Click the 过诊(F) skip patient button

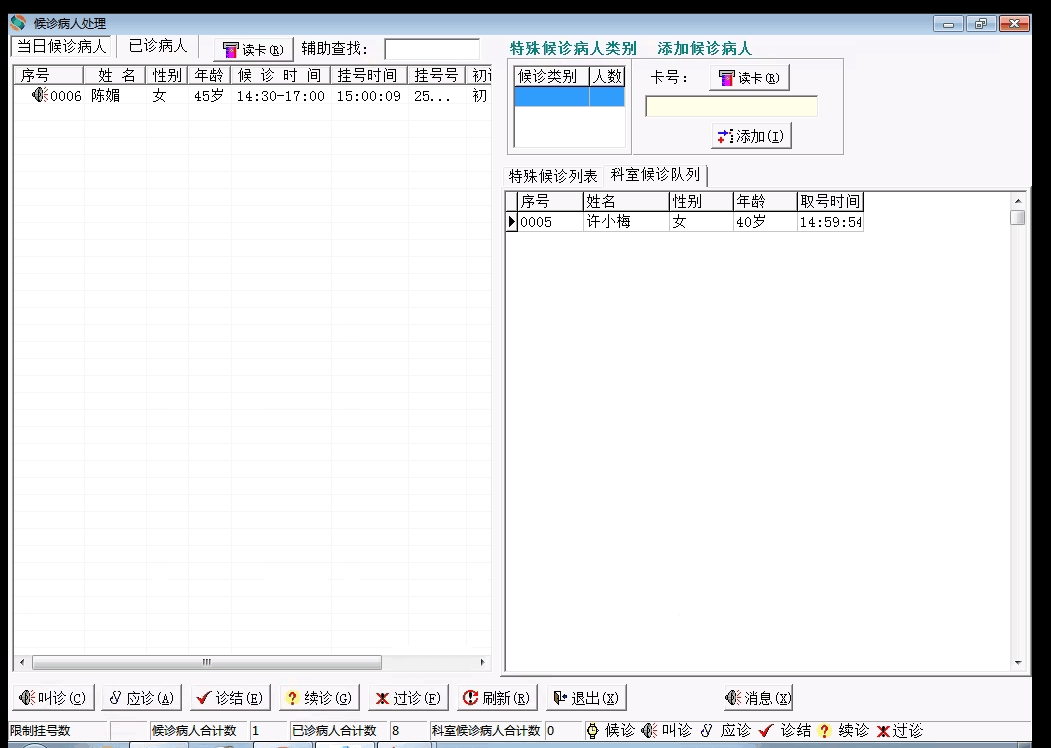pyautogui.click(x=408, y=698)
